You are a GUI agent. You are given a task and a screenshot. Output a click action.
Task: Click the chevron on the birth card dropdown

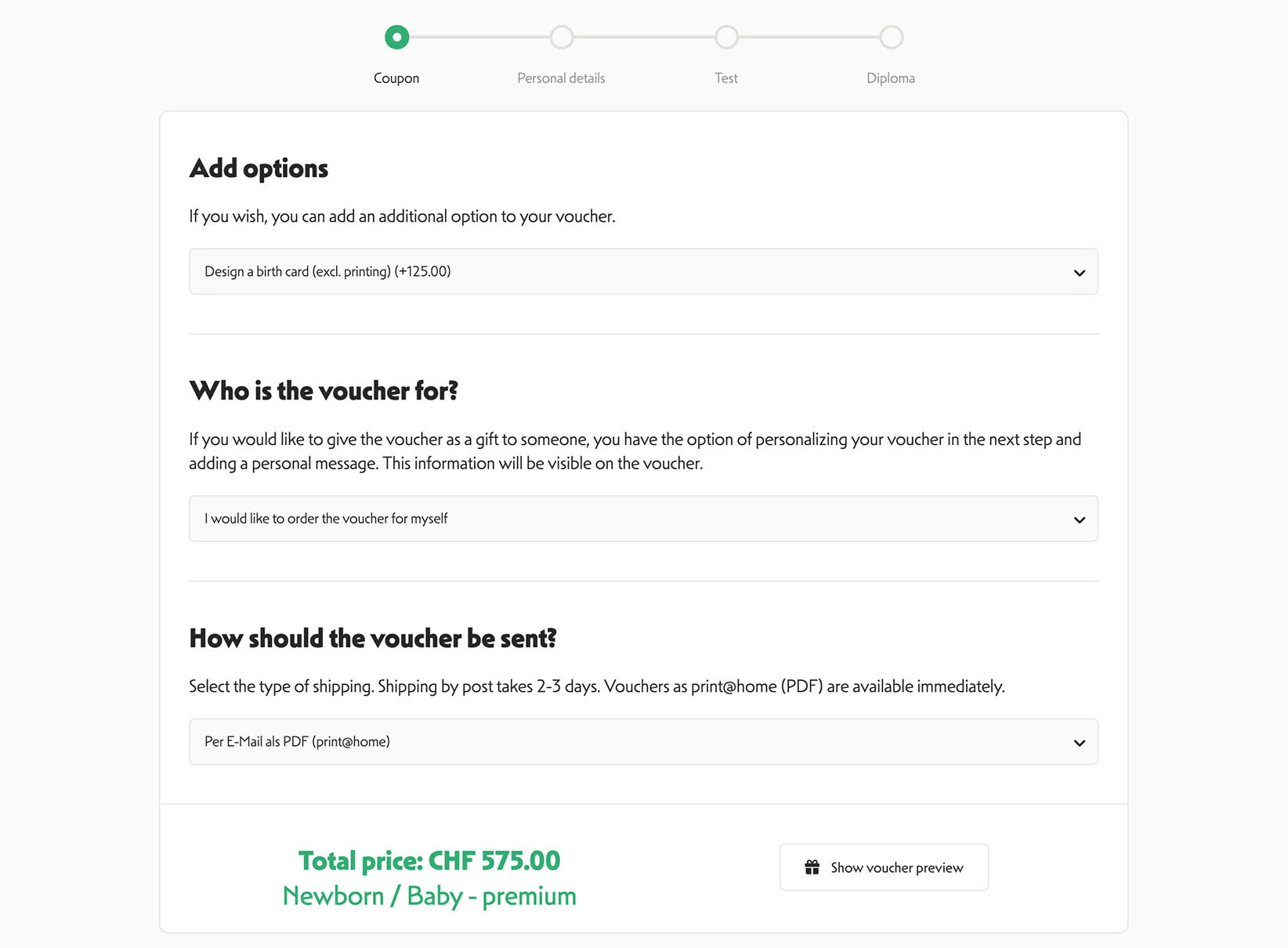tap(1079, 271)
